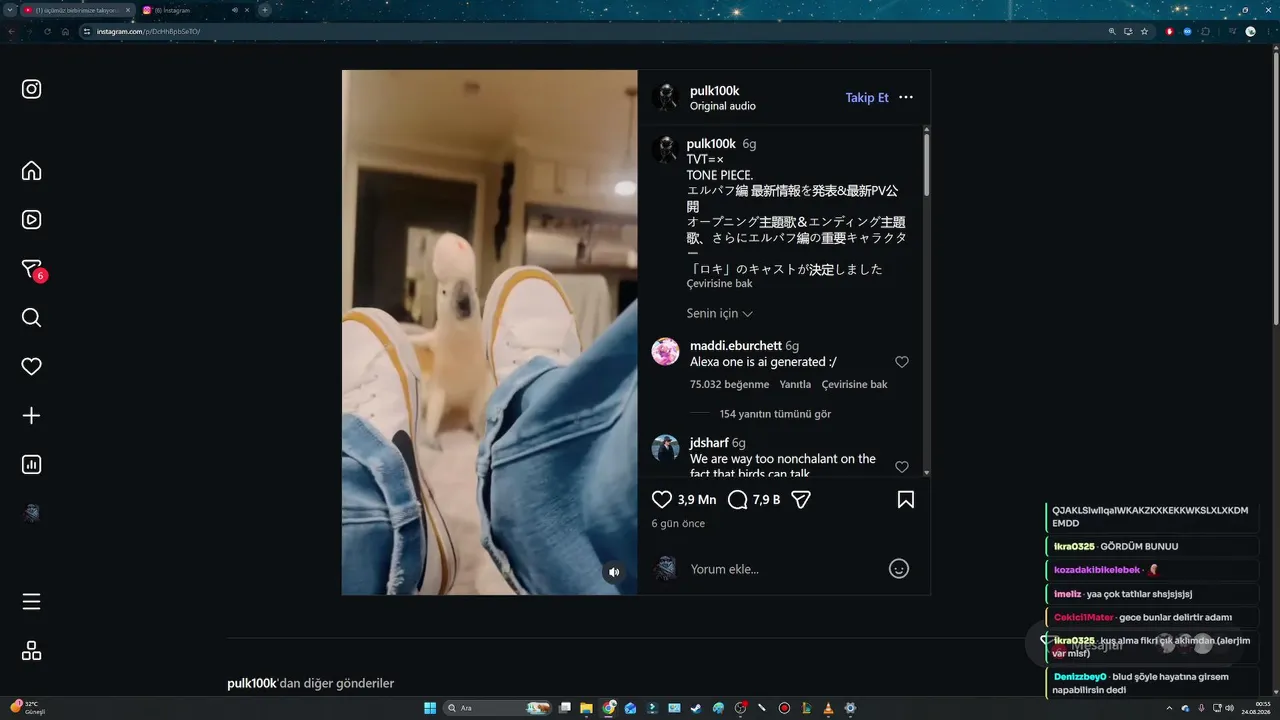Open a new browser tab
The image size is (1280, 720).
tap(265, 10)
